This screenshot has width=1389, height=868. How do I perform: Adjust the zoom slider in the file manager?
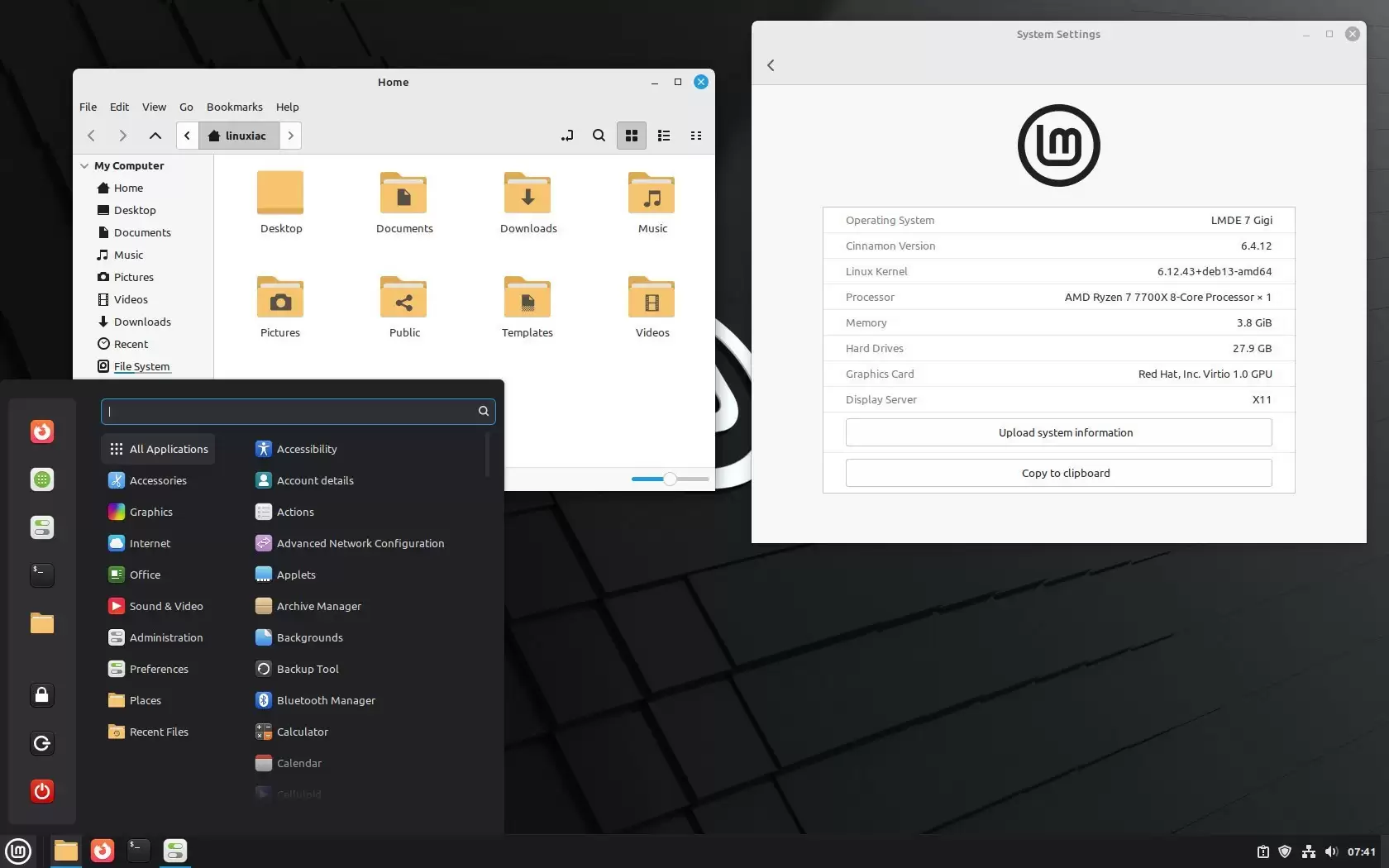tap(668, 479)
